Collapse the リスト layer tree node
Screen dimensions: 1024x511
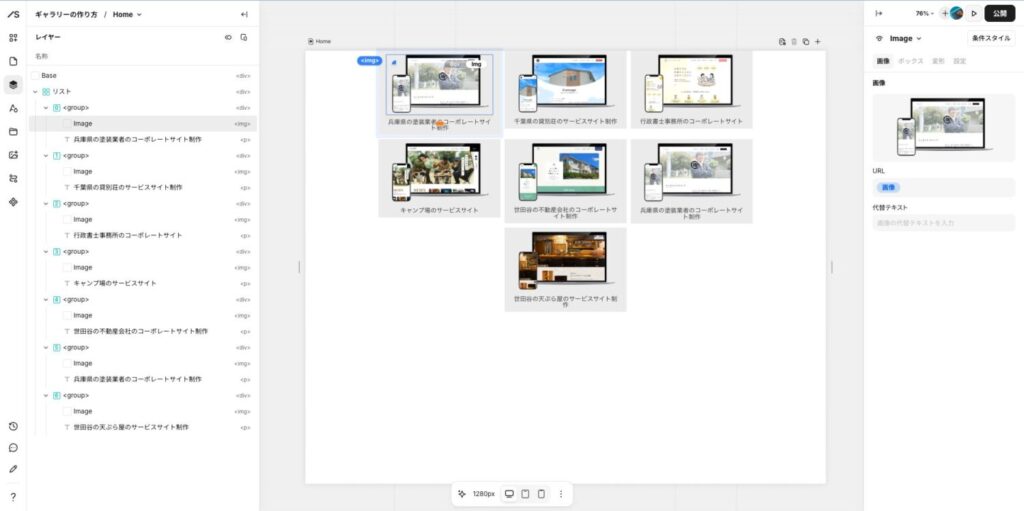35,91
